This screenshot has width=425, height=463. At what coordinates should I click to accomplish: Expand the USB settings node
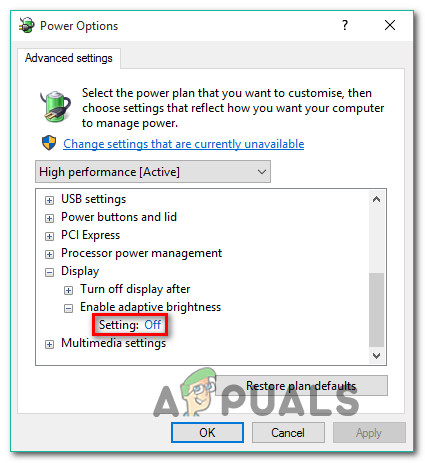[x=49, y=200]
